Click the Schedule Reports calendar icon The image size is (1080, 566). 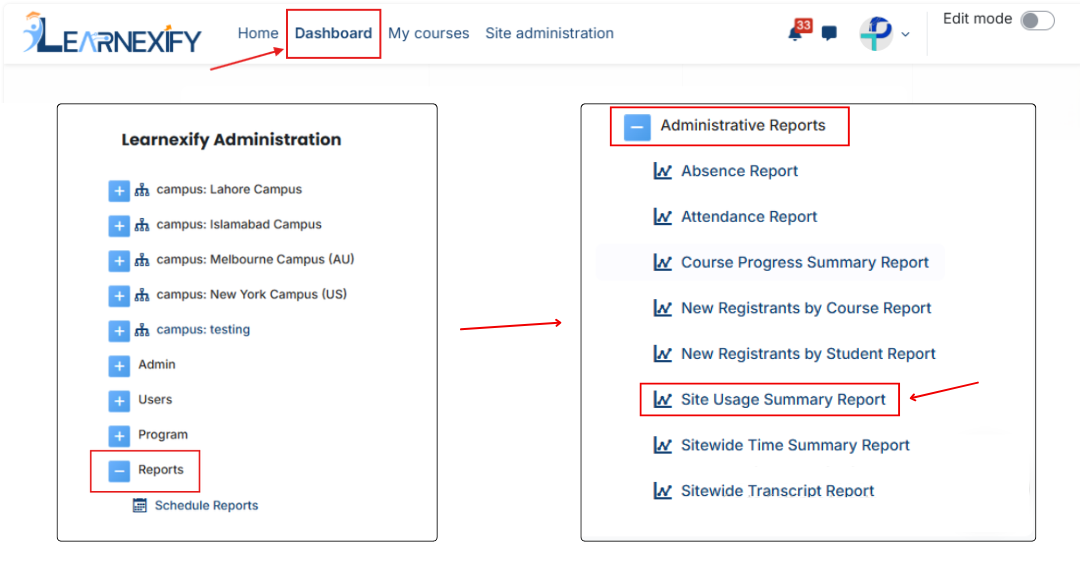[140, 505]
